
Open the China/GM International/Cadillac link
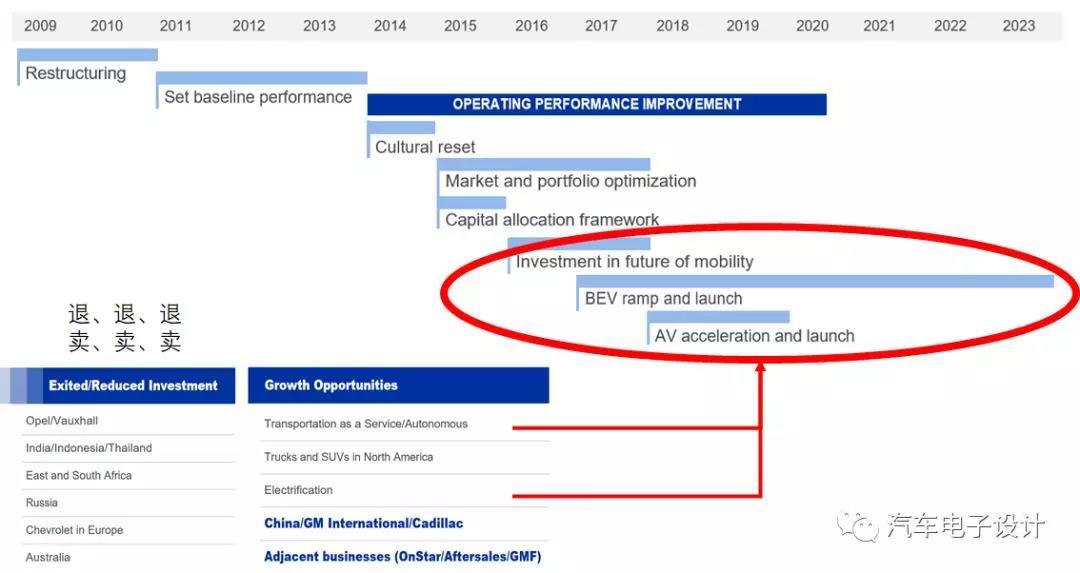pos(363,523)
